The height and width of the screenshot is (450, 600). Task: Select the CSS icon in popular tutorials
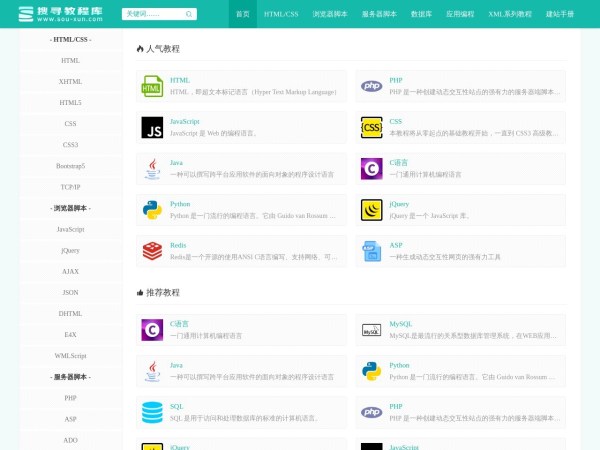pos(371,127)
